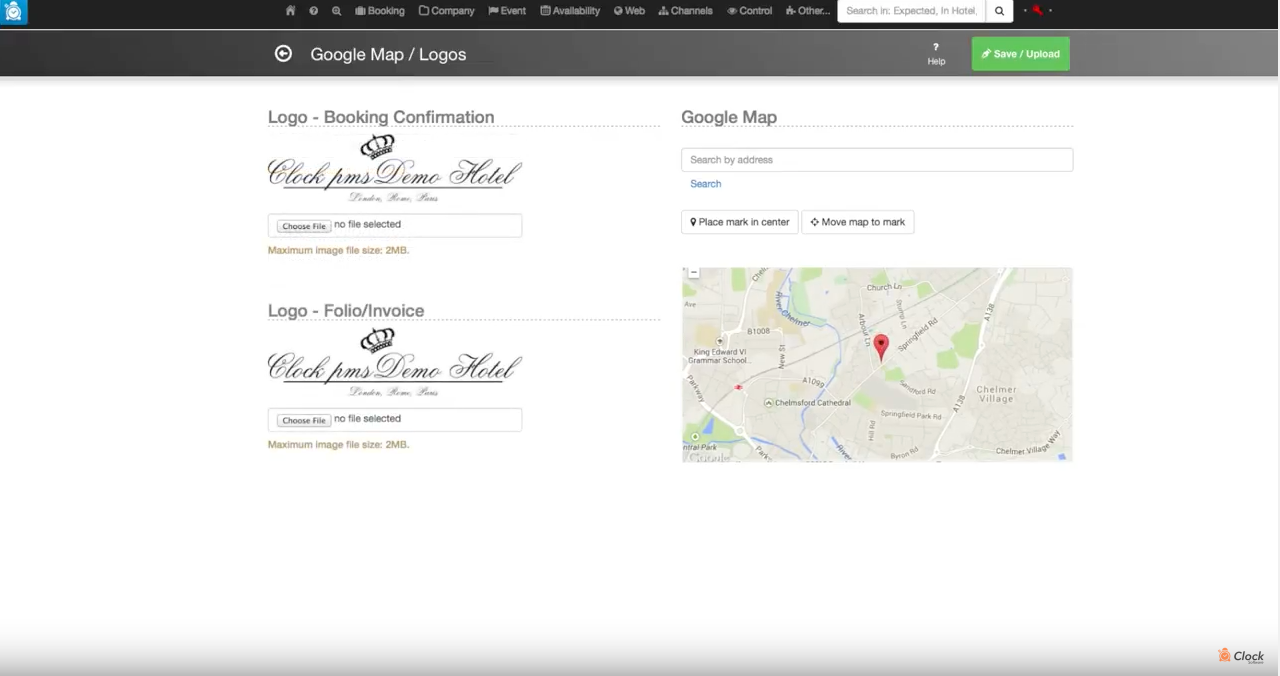Open the Control menu

point(750,11)
